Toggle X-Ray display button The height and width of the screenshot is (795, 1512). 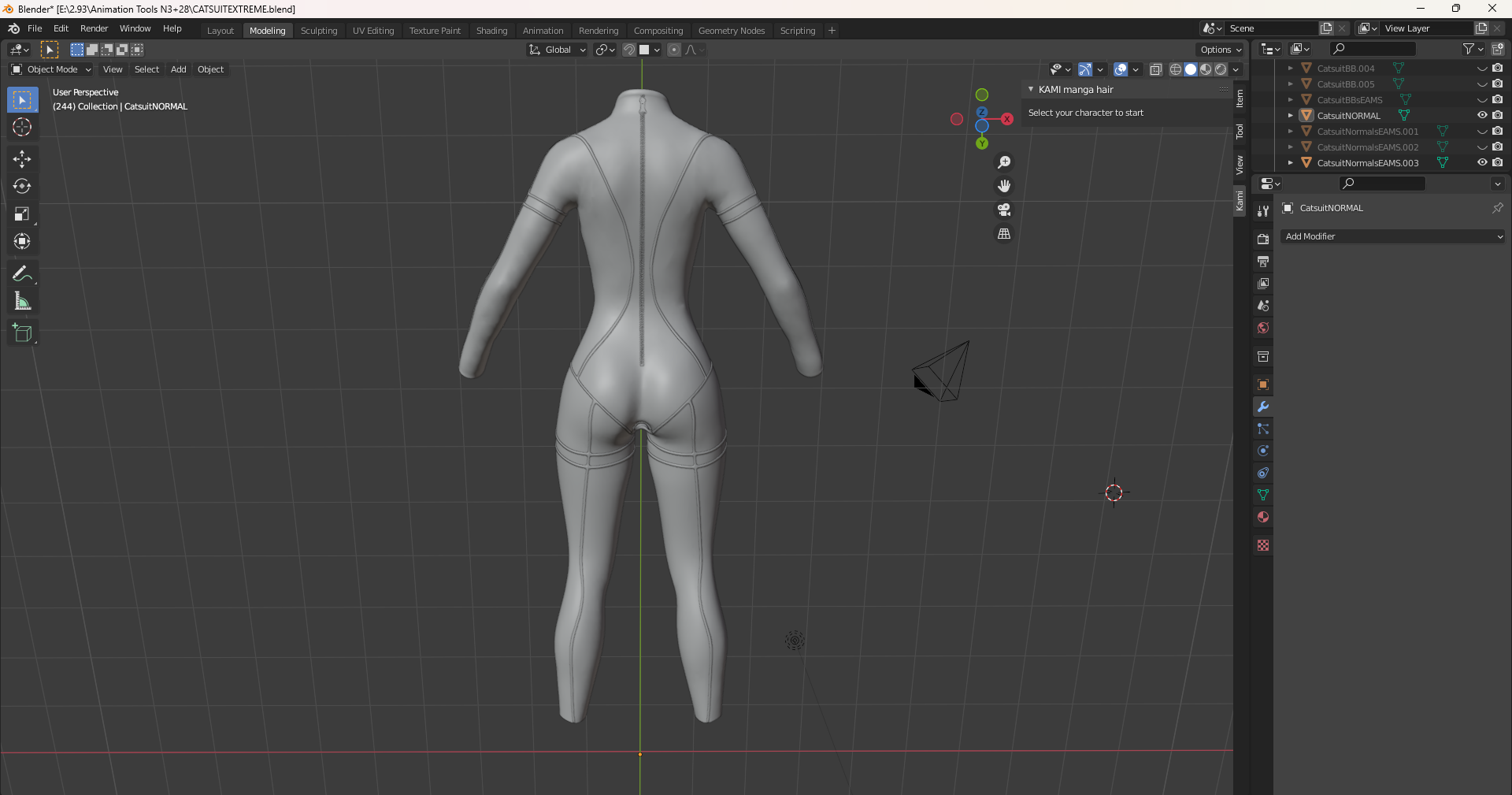[1155, 69]
